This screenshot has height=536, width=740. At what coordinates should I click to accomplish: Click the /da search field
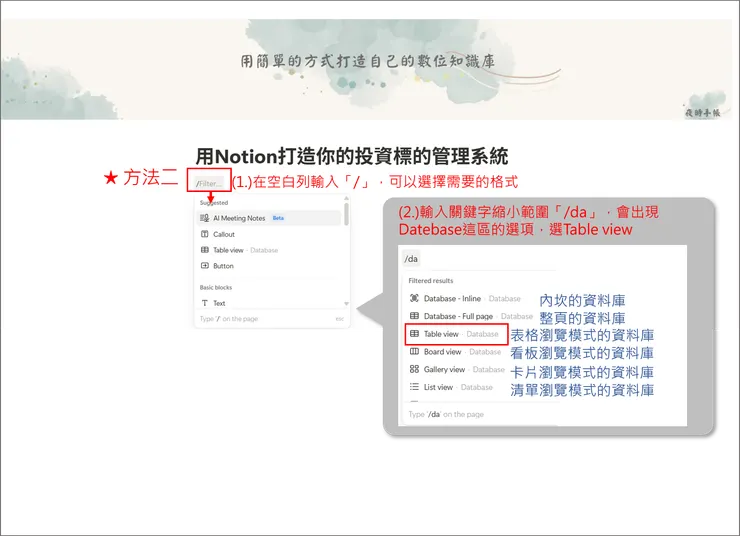411,259
